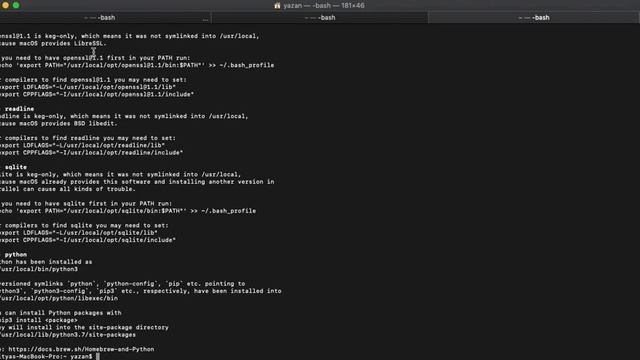Select the right-most highlighted -bash tab
The width and height of the screenshot is (640, 360).
533,18
